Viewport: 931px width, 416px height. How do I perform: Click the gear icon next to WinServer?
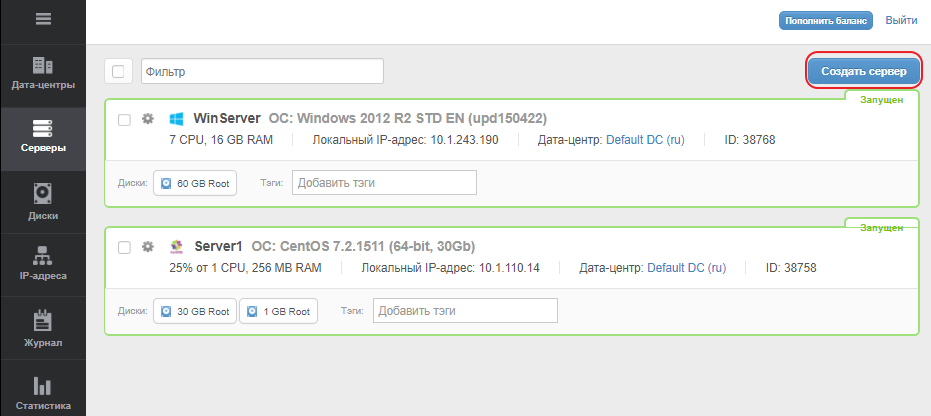[x=147, y=119]
